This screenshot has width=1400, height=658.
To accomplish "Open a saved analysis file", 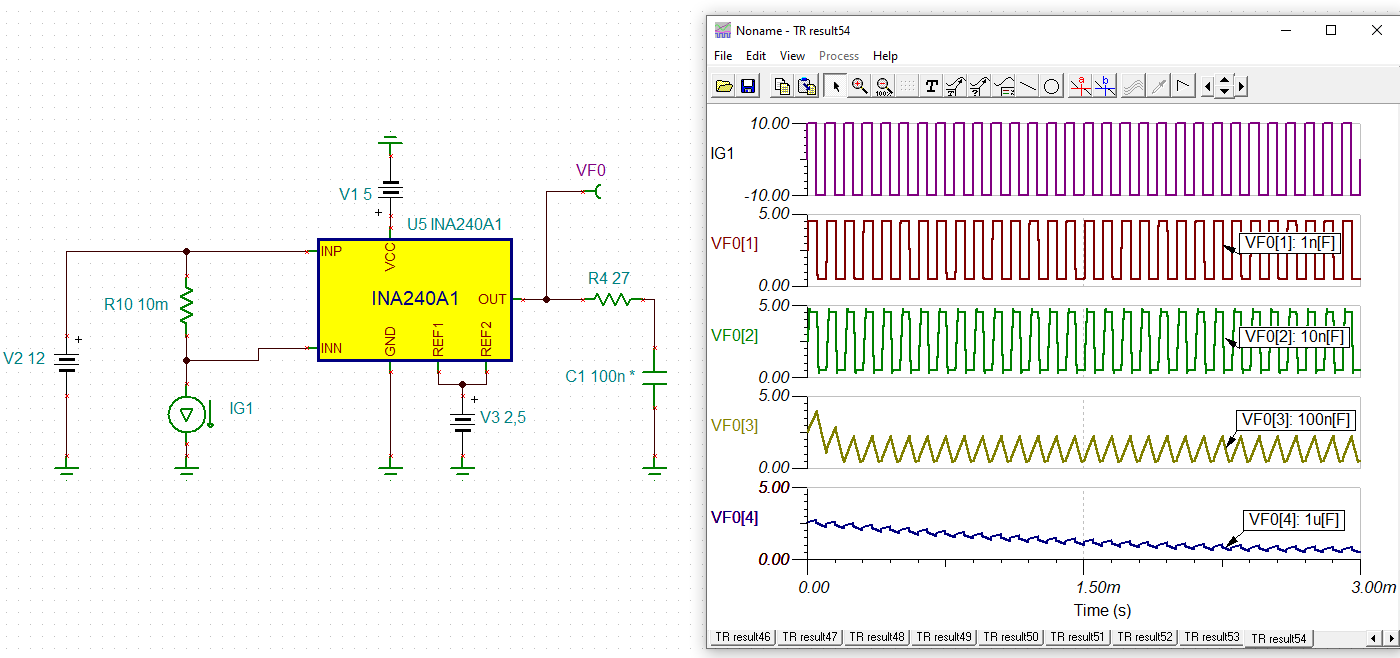I will [723, 86].
